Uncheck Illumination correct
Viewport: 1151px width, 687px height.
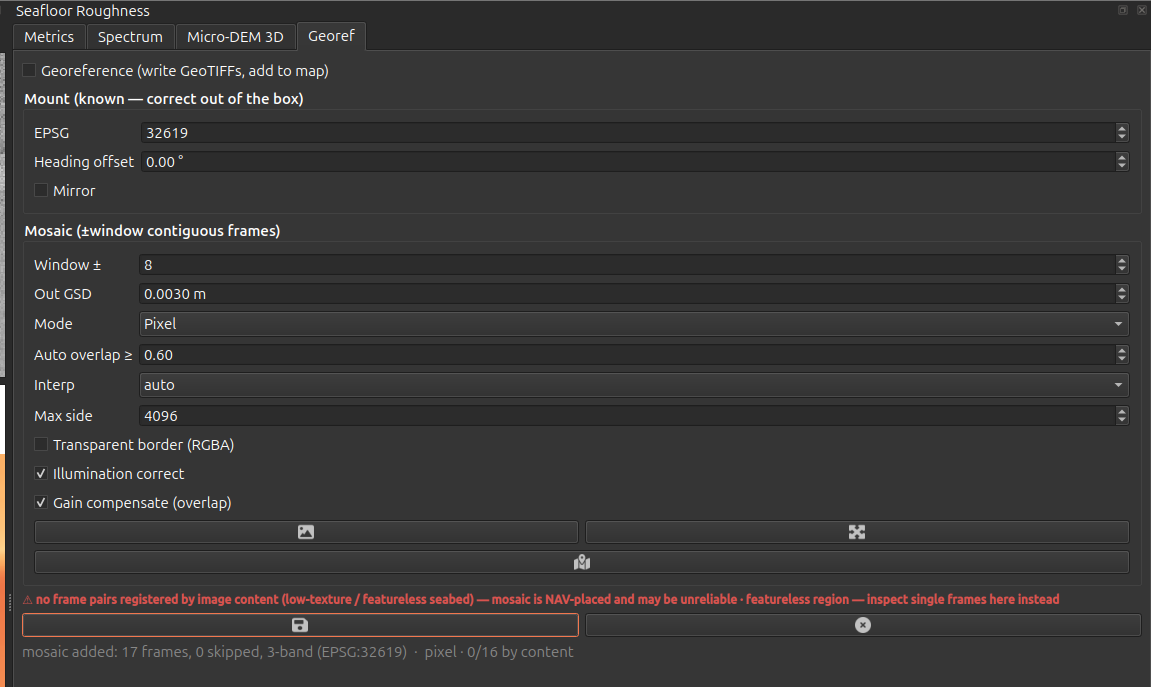[x=41, y=474]
